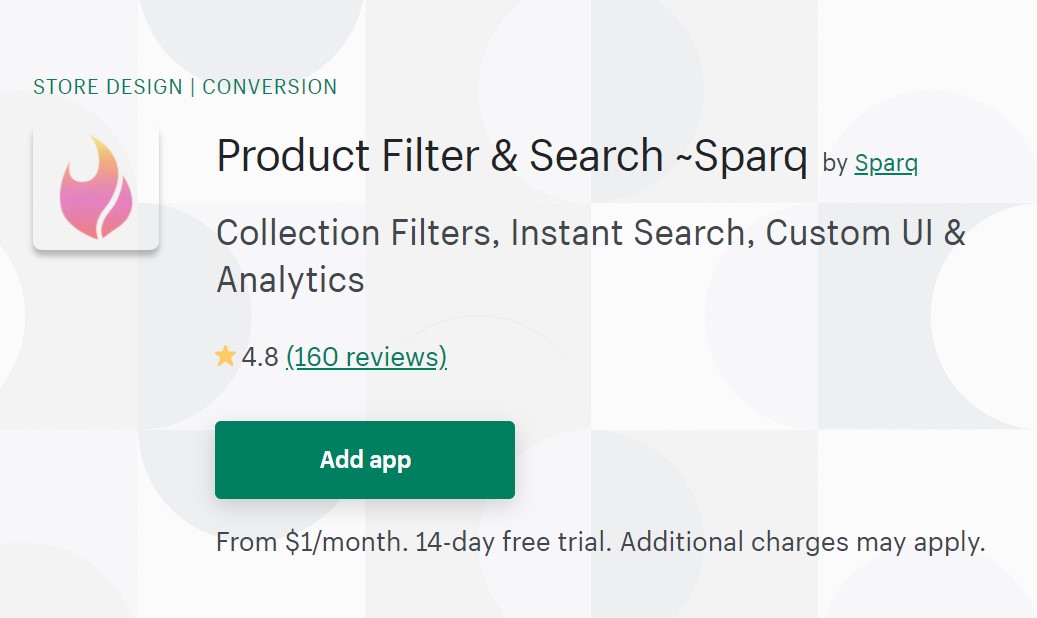Click the word "by" before the developer name

tap(835, 164)
